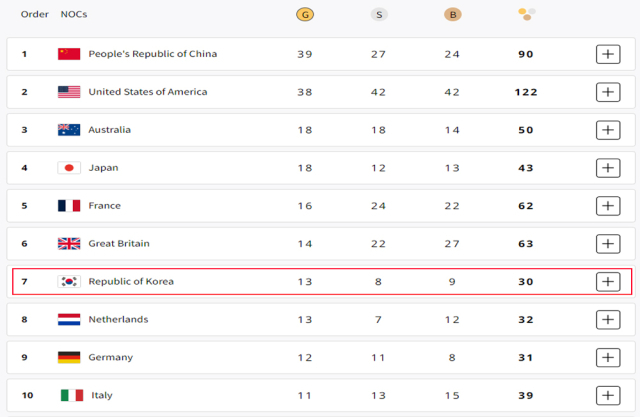Click the United States flag icon
This screenshot has width=640, height=417.
coord(69,92)
